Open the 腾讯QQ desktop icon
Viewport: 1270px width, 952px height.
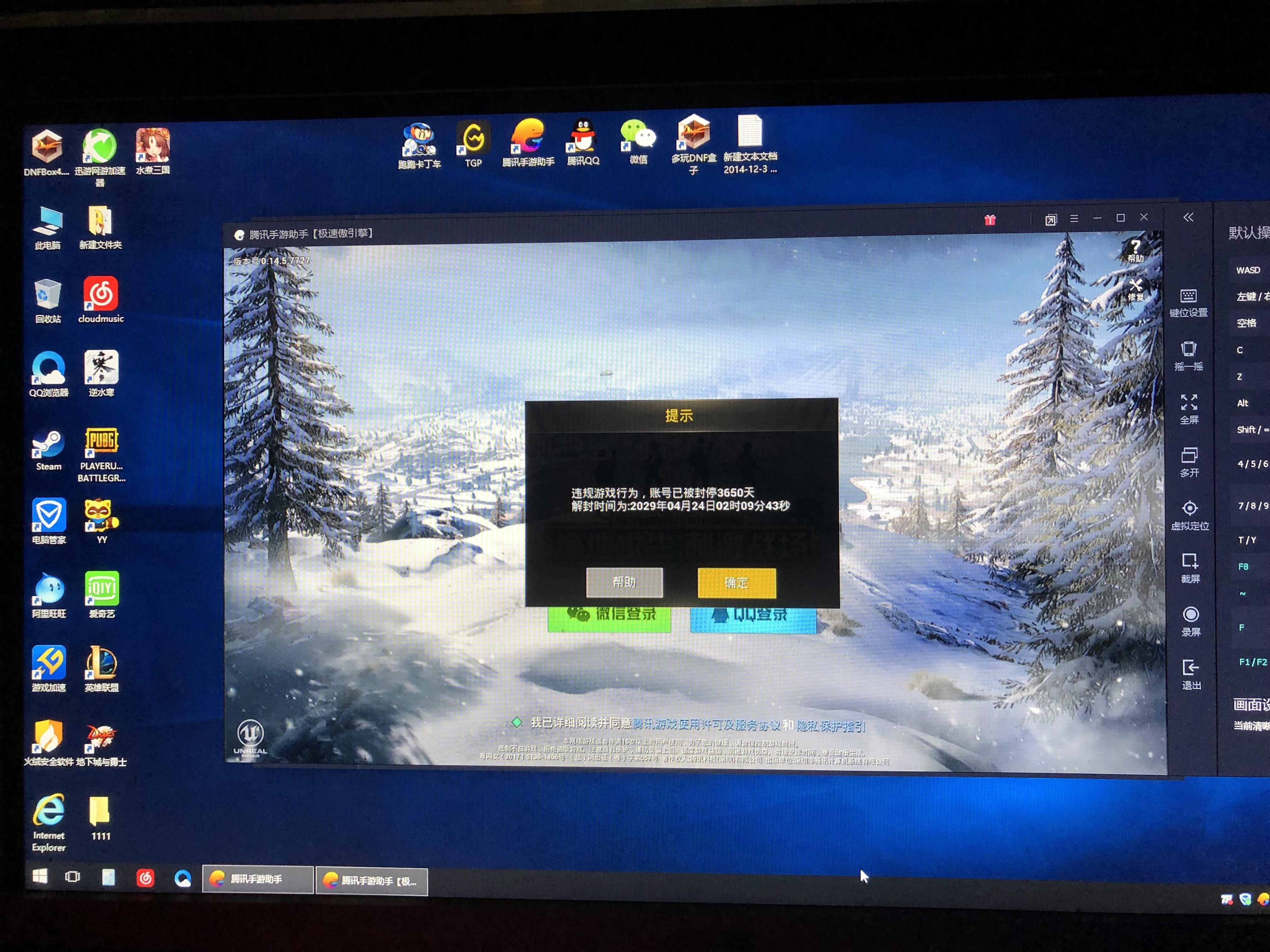tap(583, 142)
